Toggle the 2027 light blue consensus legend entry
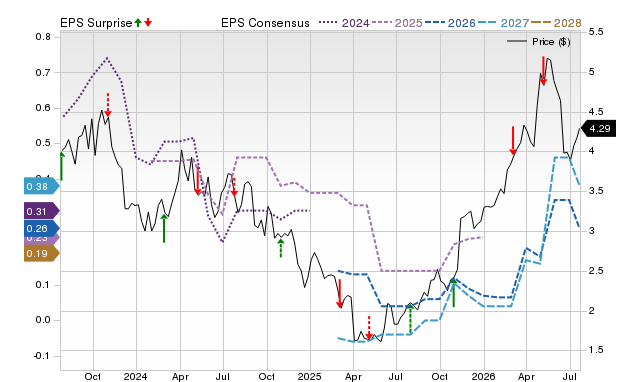The width and height of the screenshot is (640, 382). coord(503,23)
